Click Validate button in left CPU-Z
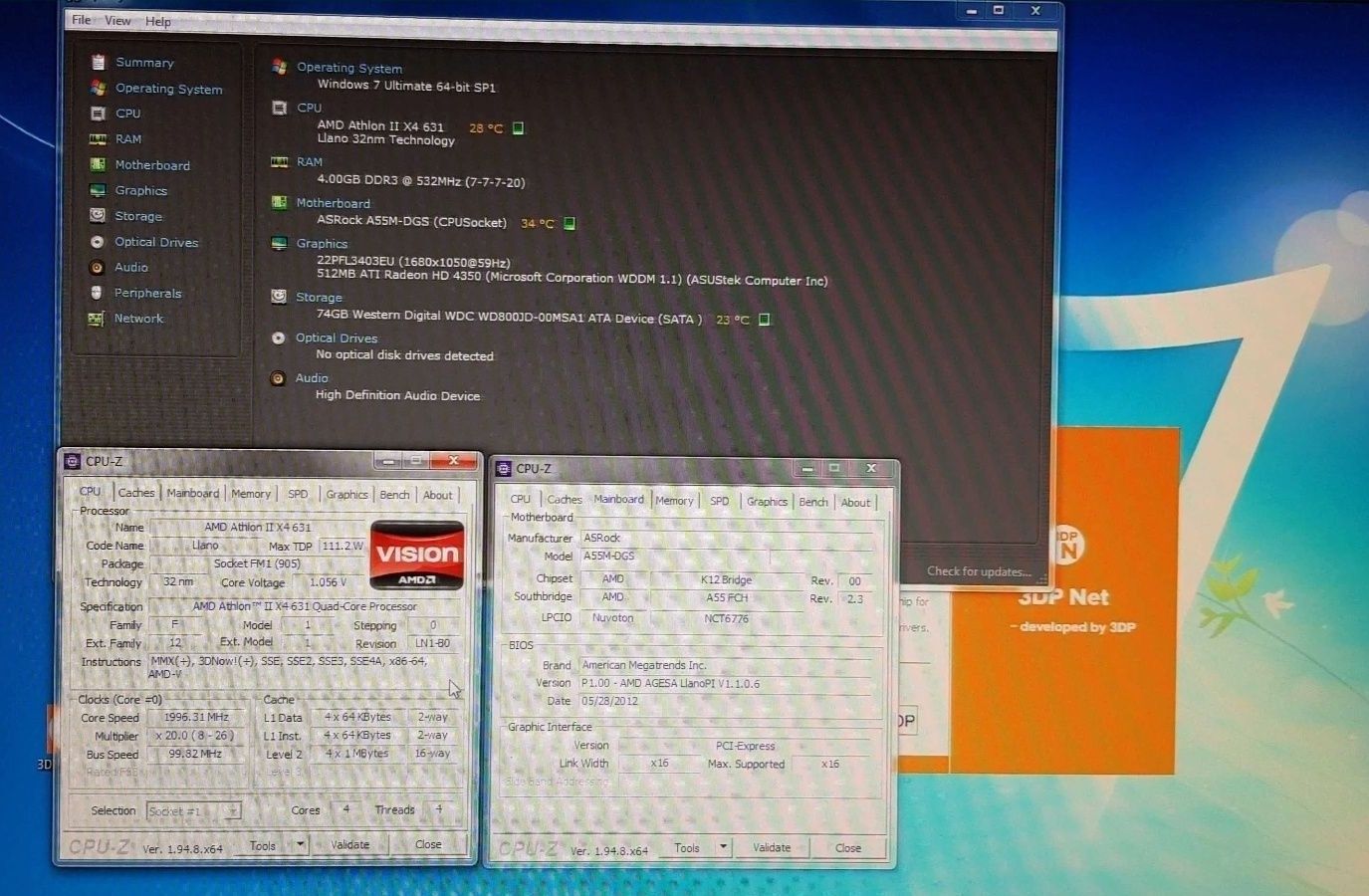 tap(349, 845)
